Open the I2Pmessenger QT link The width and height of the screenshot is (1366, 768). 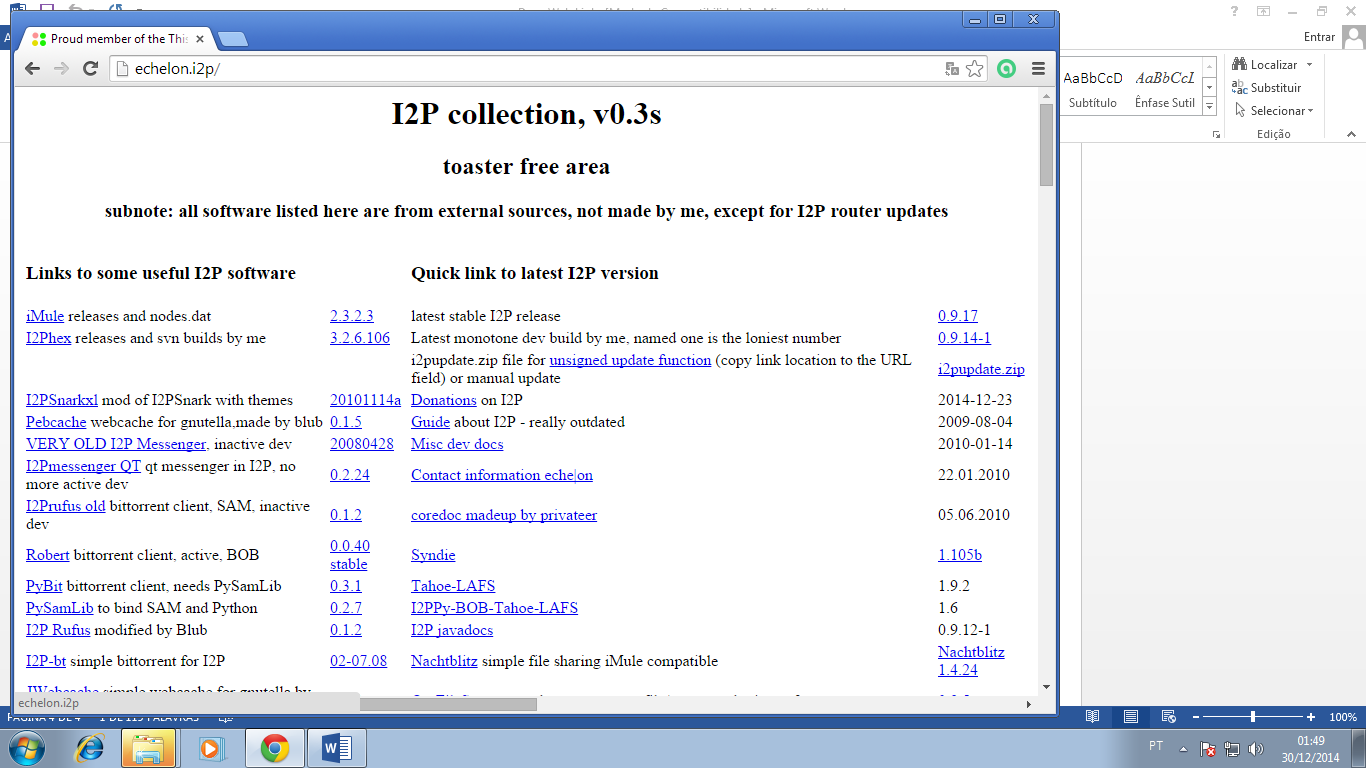click(x=83, y=466)
